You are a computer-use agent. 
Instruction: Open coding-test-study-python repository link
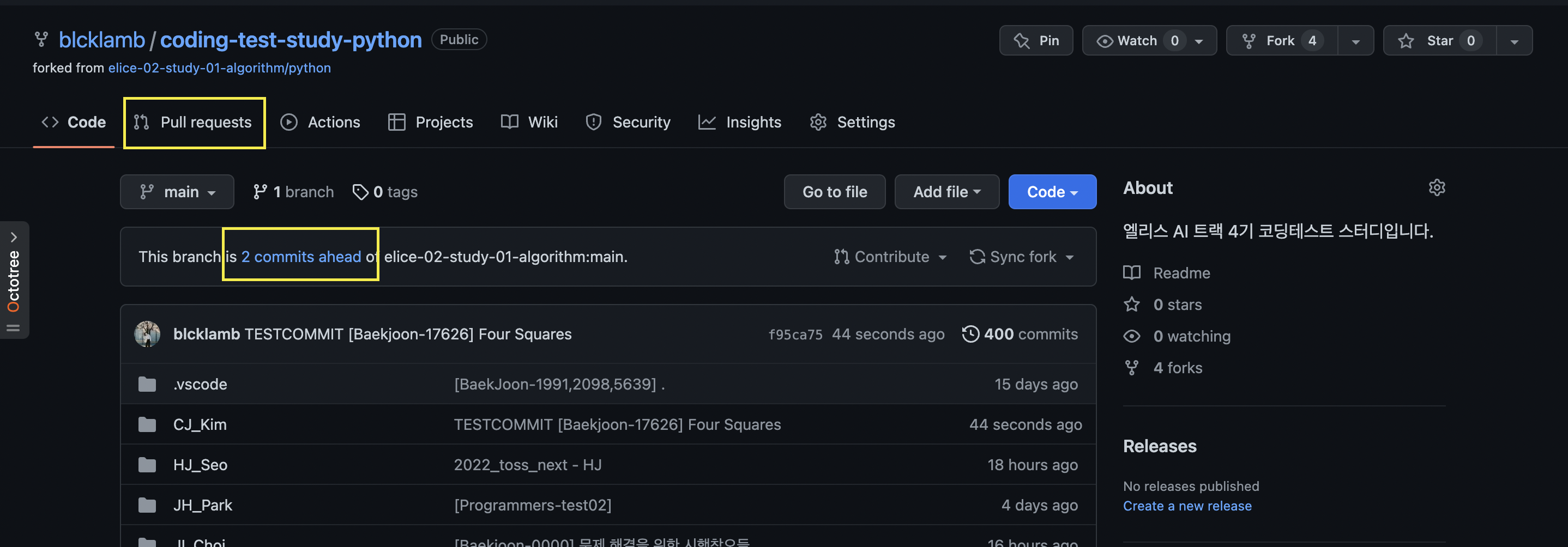291,40
